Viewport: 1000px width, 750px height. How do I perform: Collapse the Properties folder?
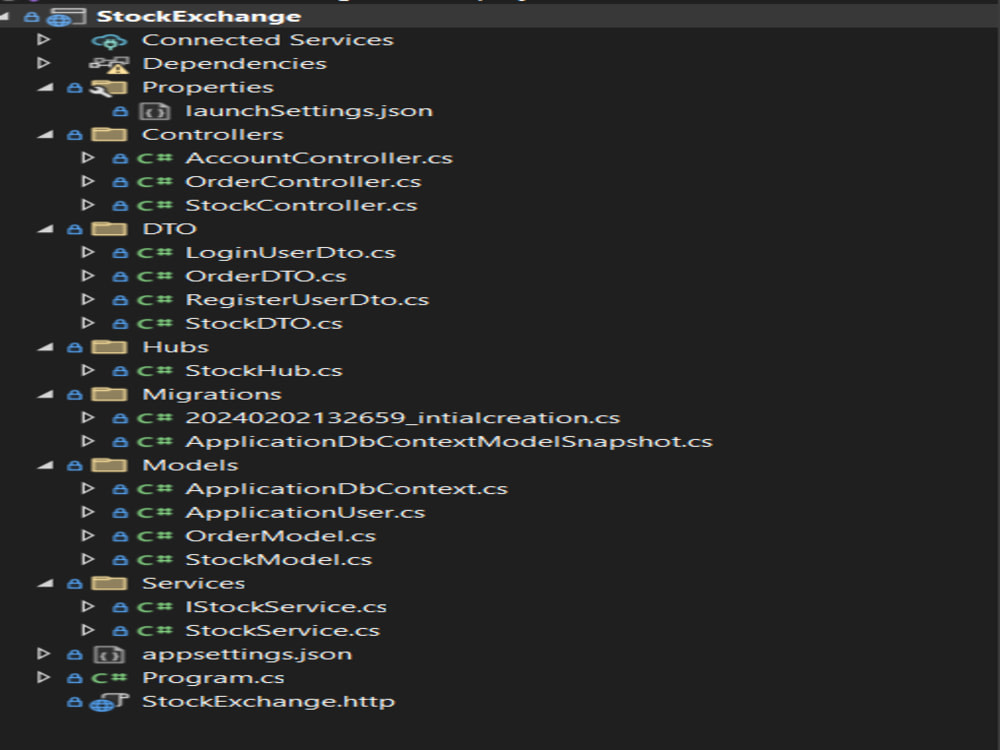[x=46, y=87]
